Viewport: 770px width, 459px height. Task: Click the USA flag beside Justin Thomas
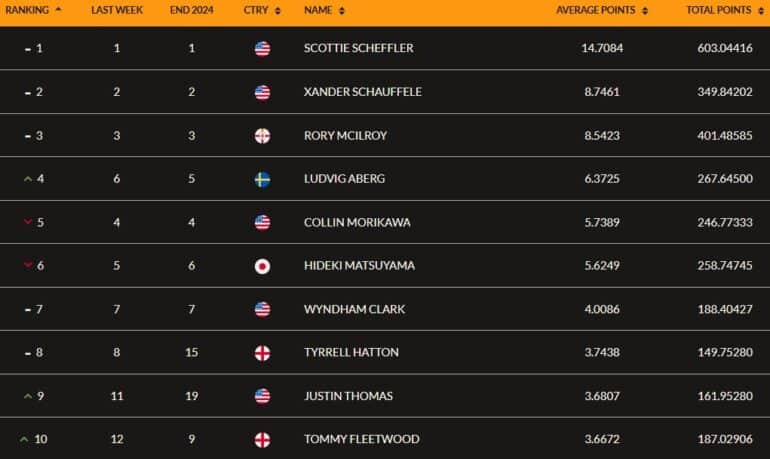click(x=262, y=396)
